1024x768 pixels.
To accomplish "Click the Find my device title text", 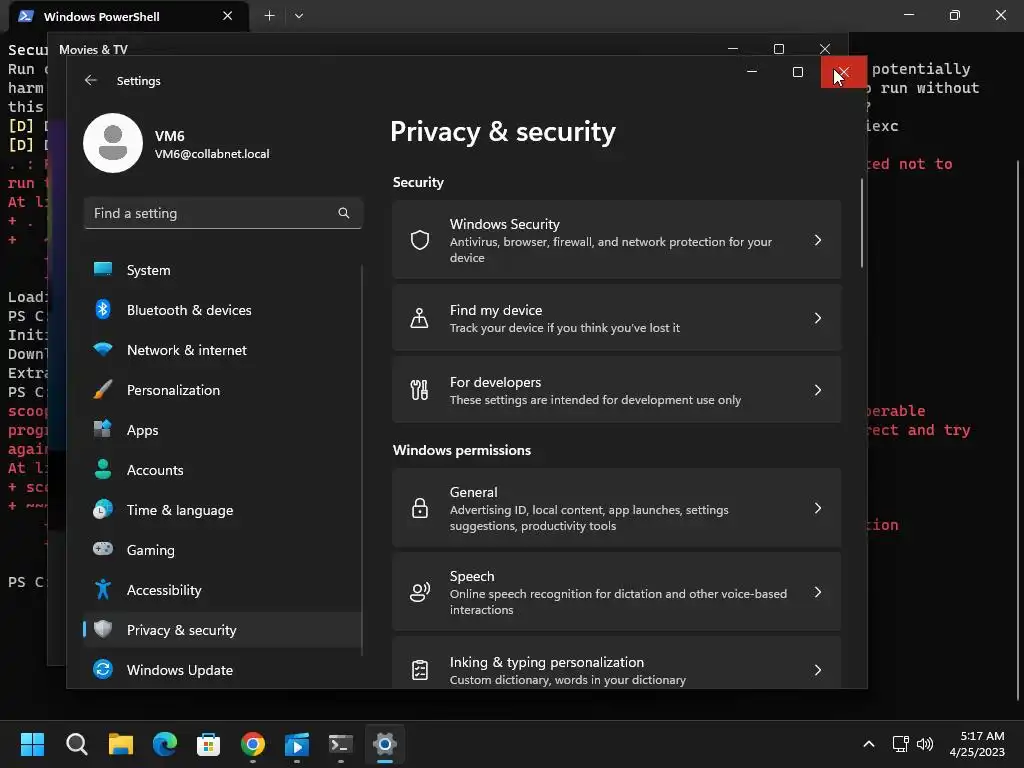I will click(x=496, y=310).
